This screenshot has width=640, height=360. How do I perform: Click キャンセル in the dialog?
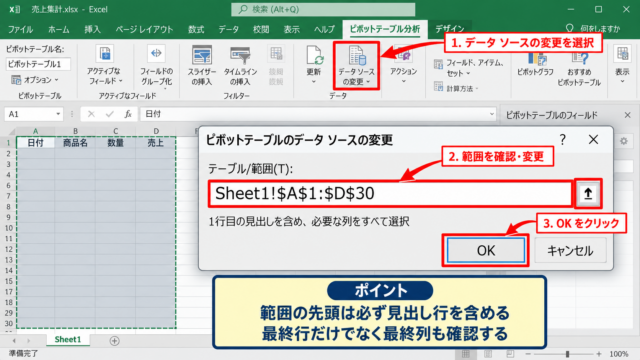pyautogui.click(x=570, y=250)
